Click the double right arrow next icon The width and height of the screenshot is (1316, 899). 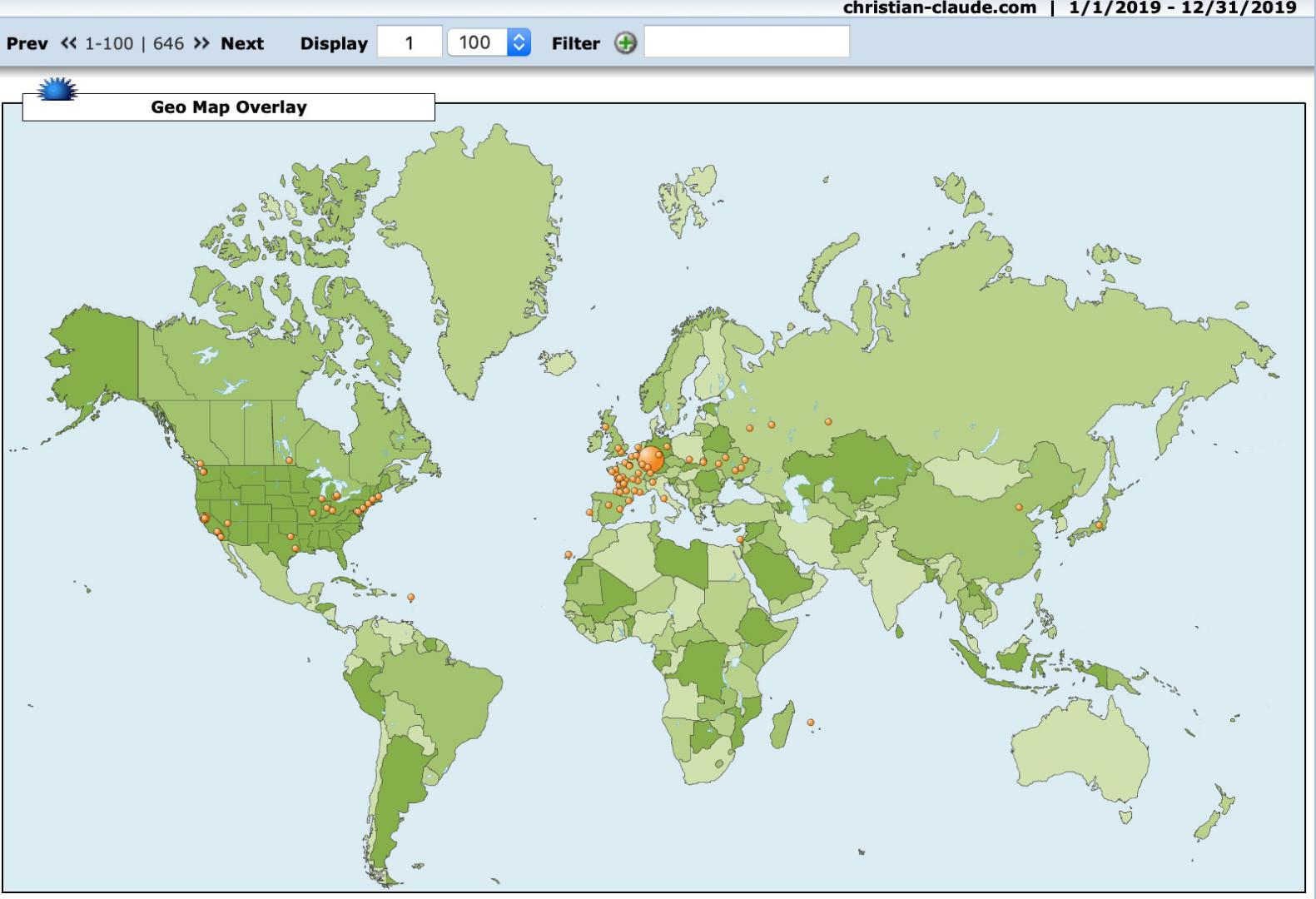(201, 43)
